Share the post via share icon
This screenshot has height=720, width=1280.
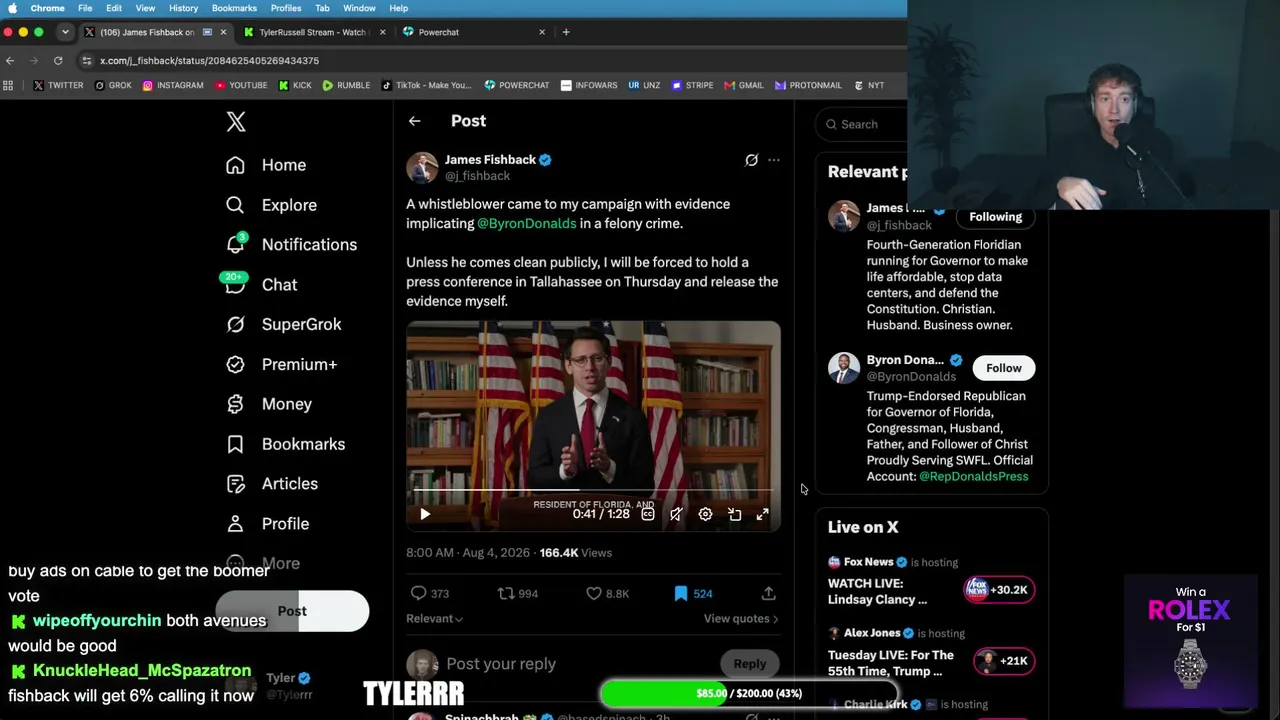point(768,594)
